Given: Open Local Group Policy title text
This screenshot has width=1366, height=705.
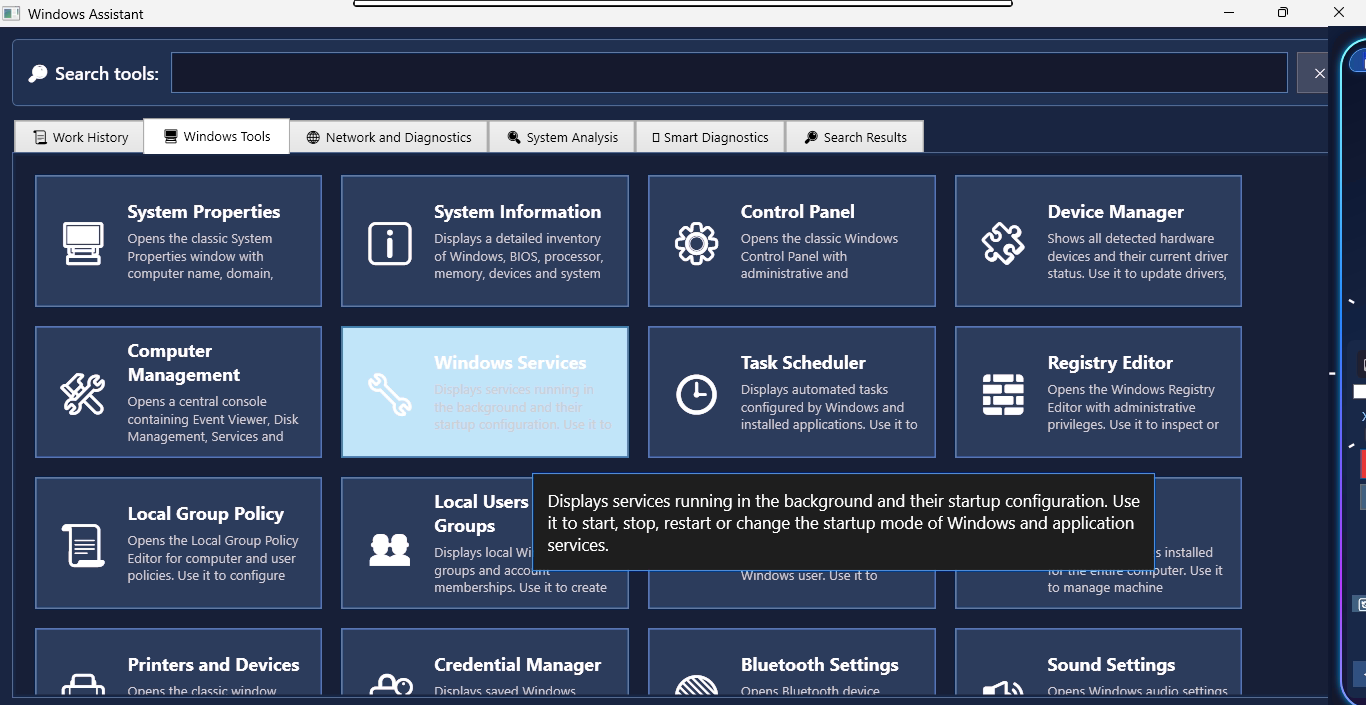Looking at the screenshot, I should (205, 514).
